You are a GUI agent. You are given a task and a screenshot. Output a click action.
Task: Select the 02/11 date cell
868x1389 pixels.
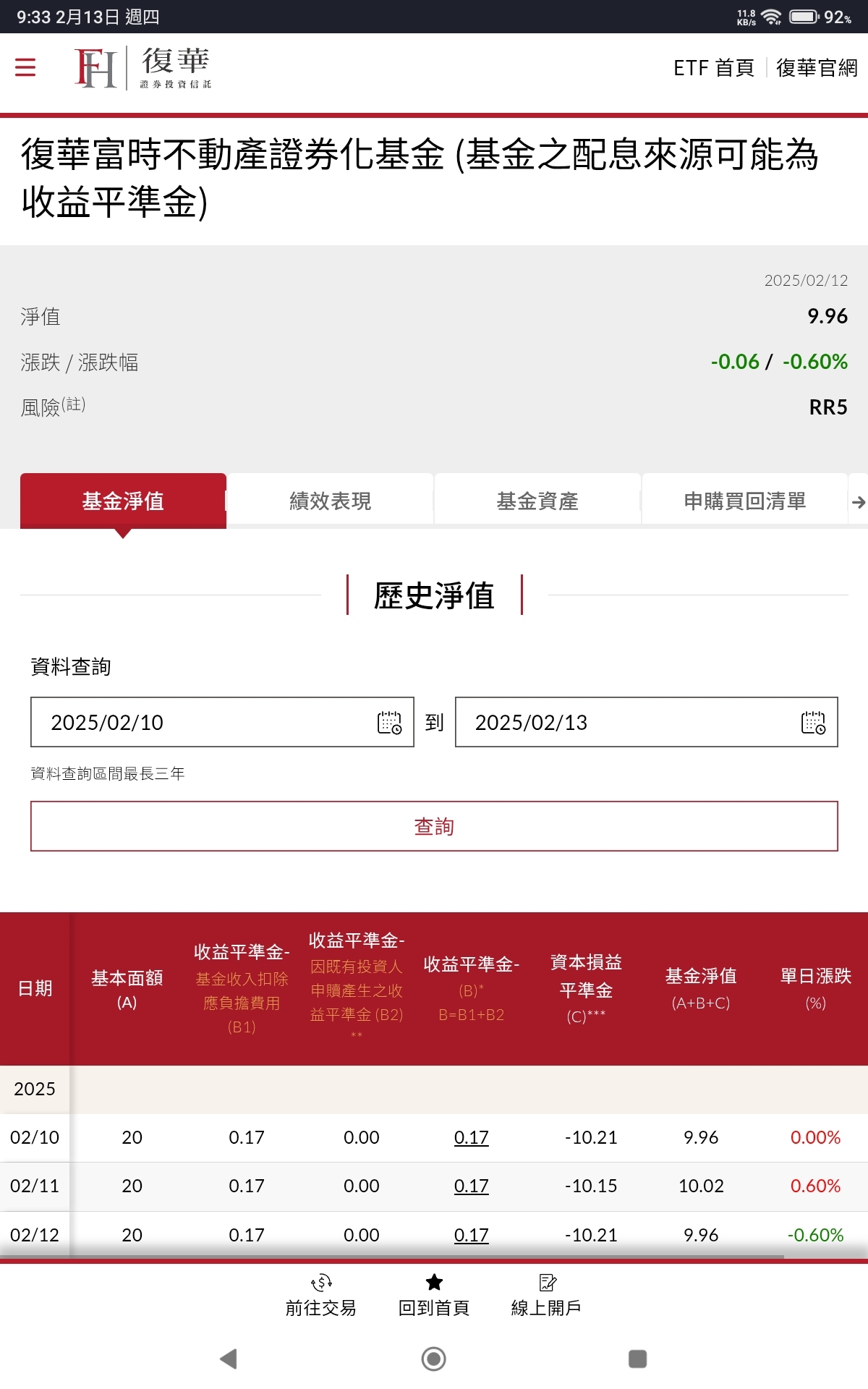[35, 1186]
